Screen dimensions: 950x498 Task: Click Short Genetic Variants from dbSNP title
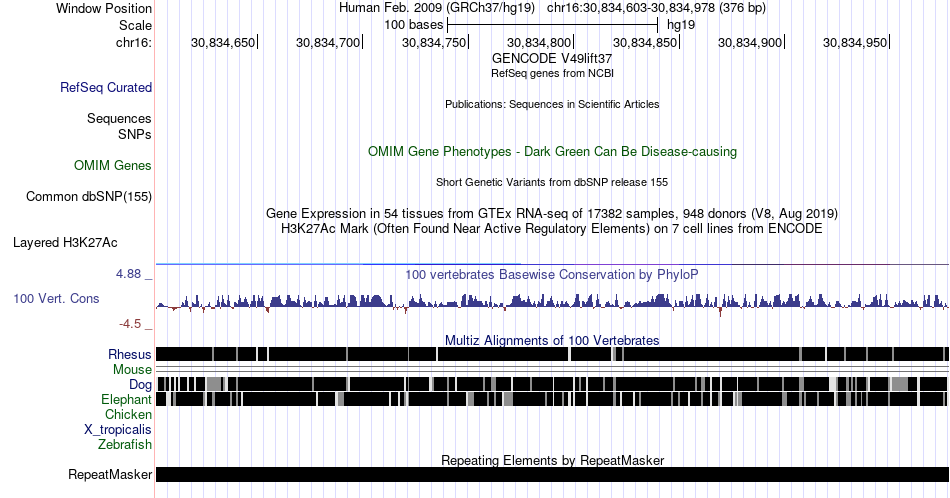tap(552, 182)
